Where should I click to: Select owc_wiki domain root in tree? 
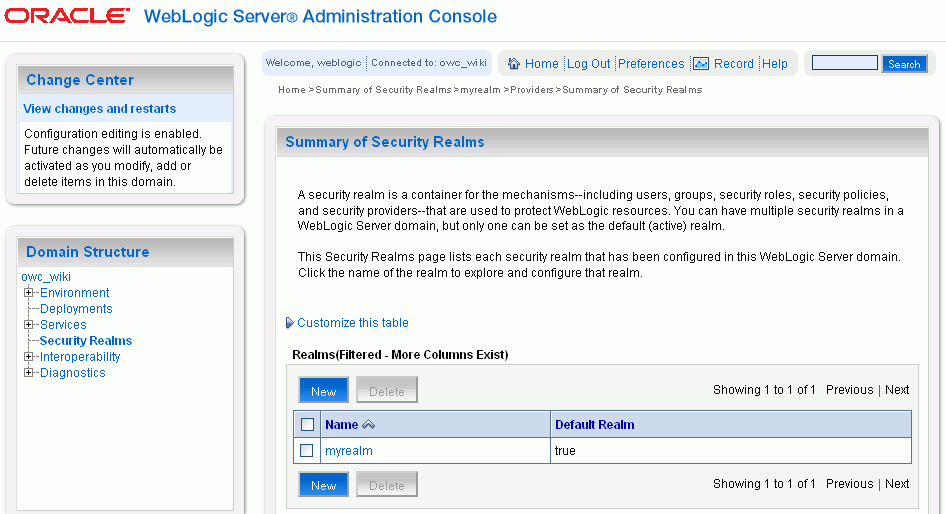click(x=46, y=277)
